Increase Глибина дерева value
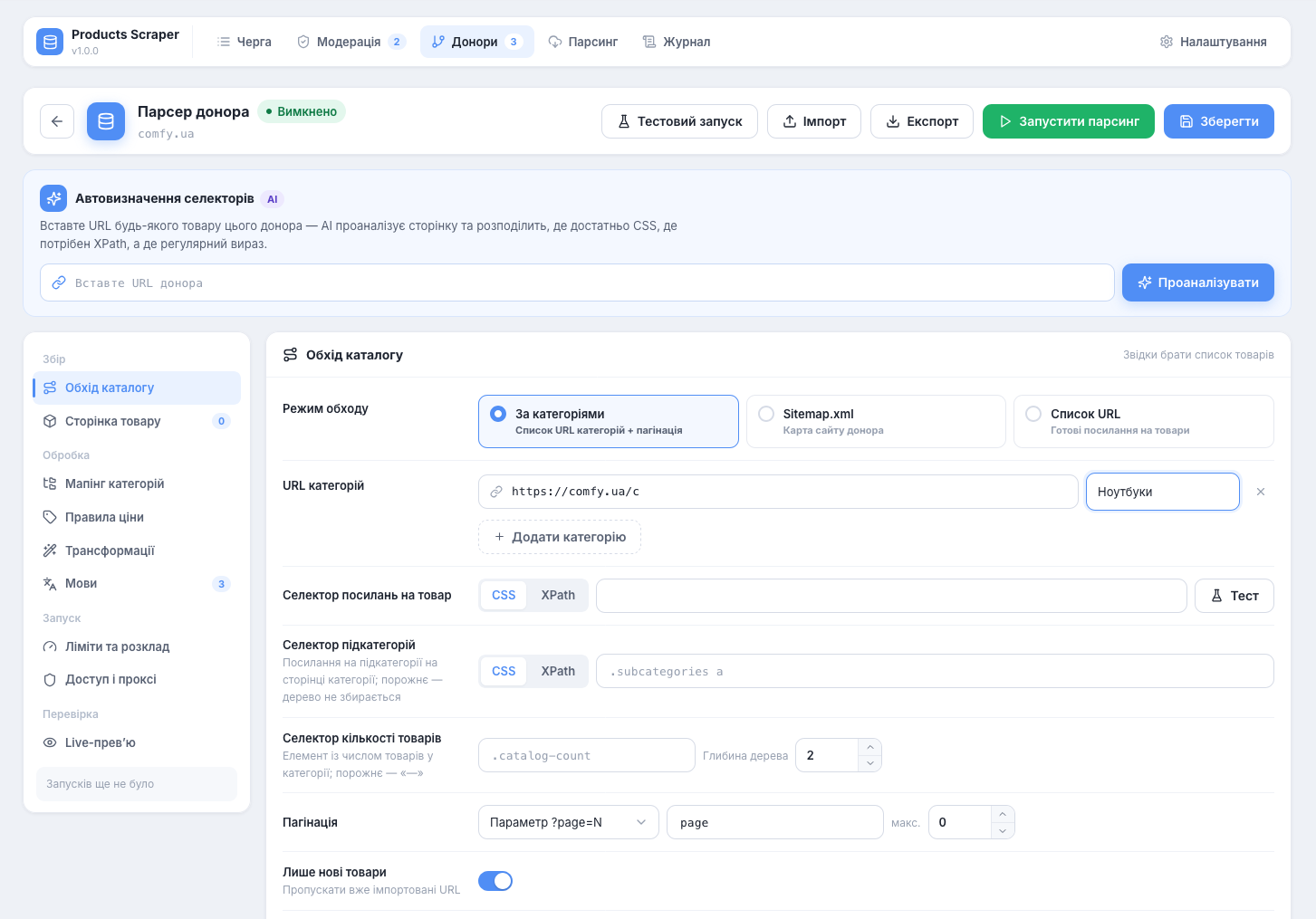This screenshot has width=1316, height=919. [869, 747]
